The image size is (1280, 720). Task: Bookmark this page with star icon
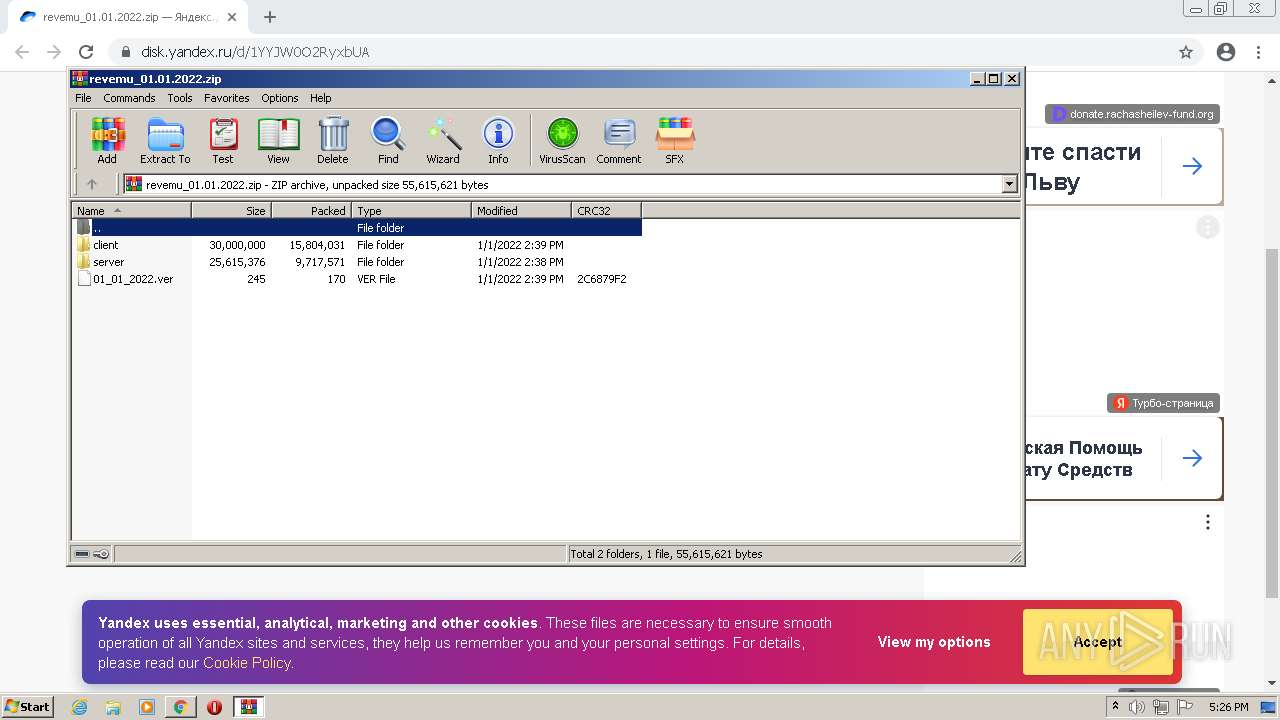coord(1186,52)
